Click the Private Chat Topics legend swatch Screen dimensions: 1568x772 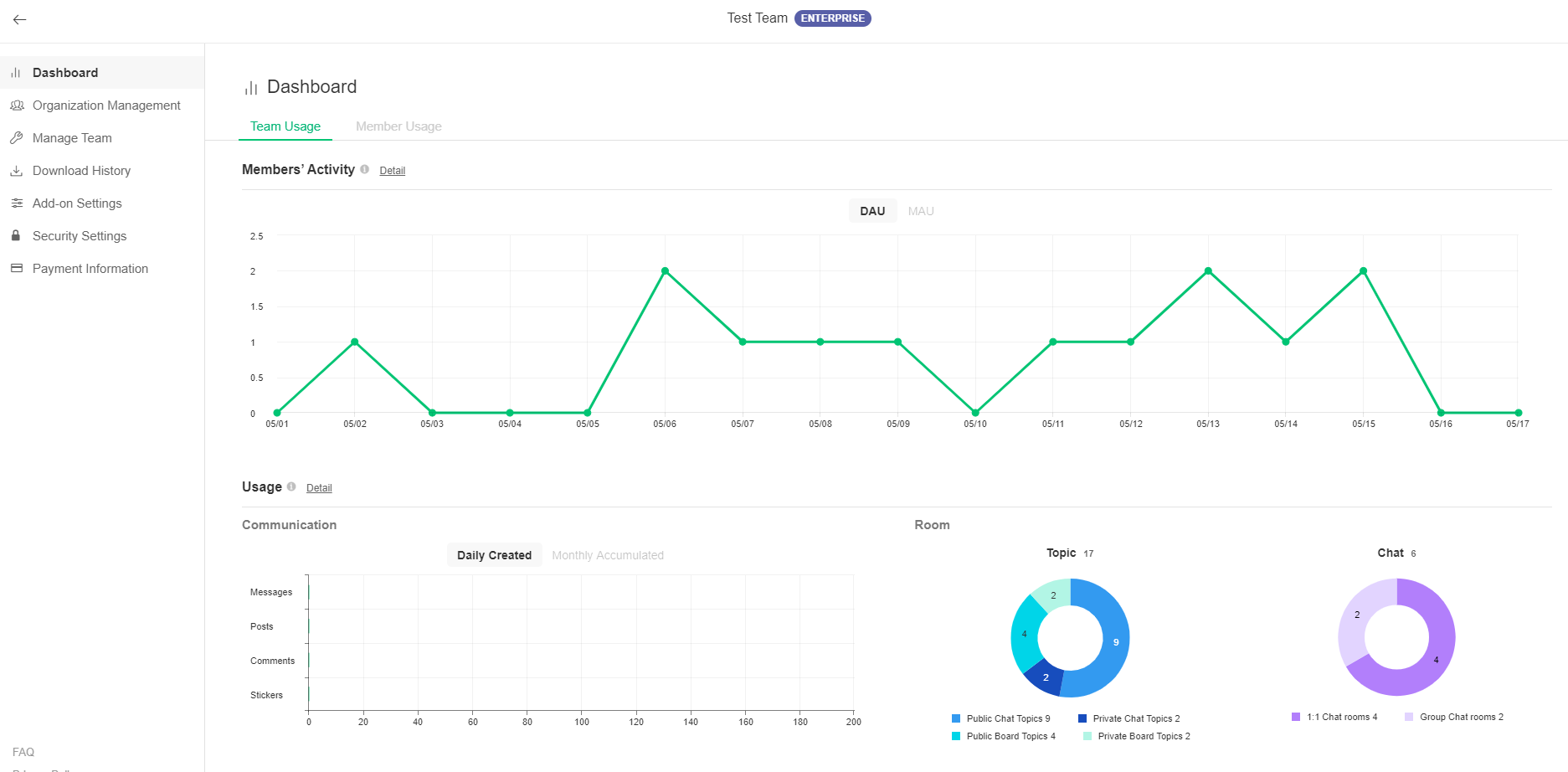(1082, 718)
